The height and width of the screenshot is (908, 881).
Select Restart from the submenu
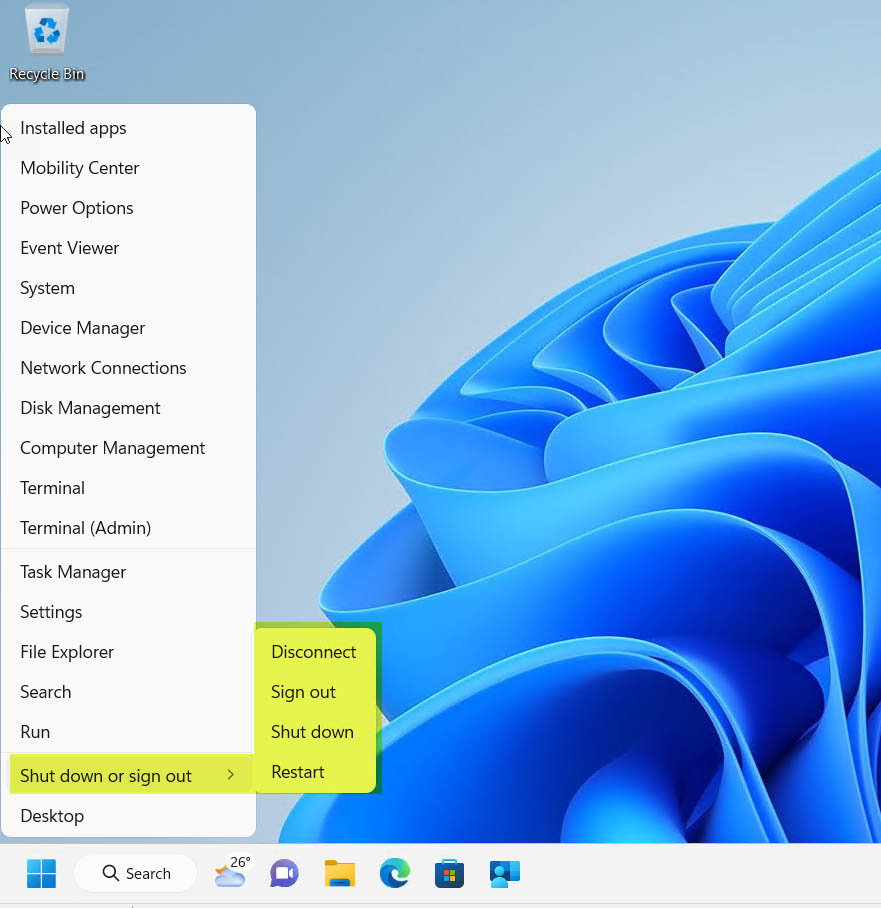(x=297, y=771)
